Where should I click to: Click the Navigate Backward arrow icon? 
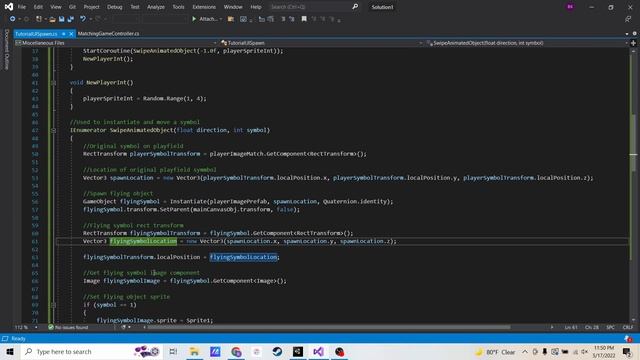pos(12,19)
